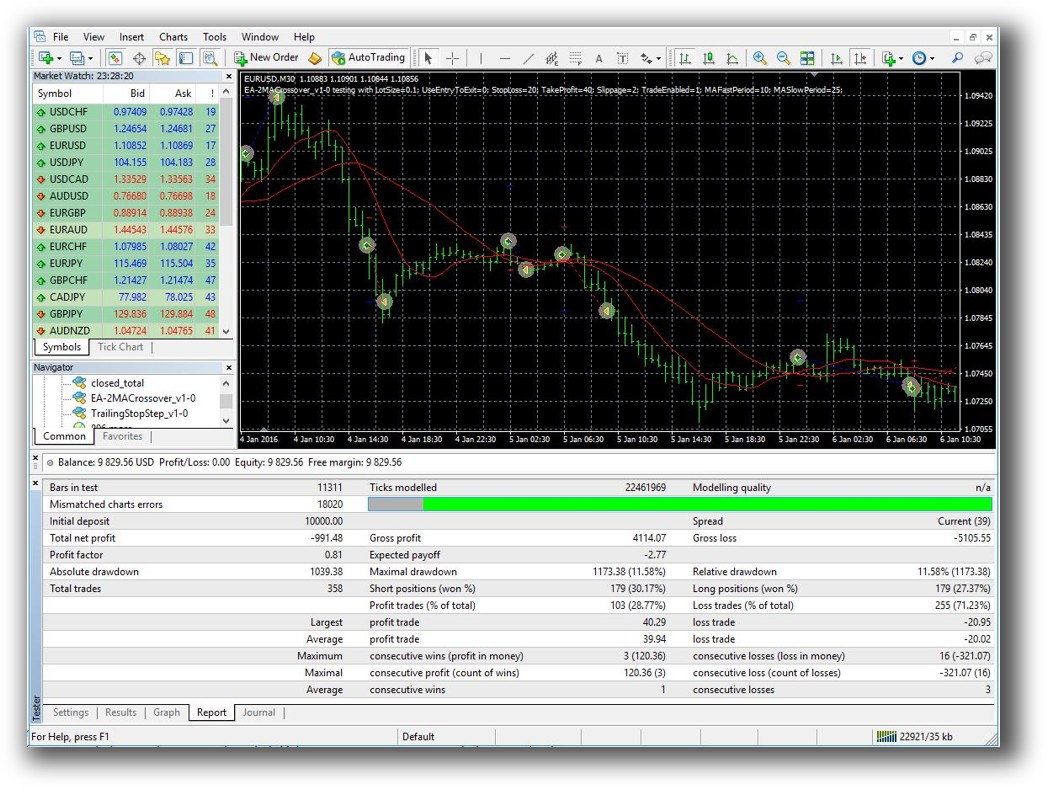1047x789 pixels.
Task: Switch the chart to candlestick view
Action: [x=710, y=57]
